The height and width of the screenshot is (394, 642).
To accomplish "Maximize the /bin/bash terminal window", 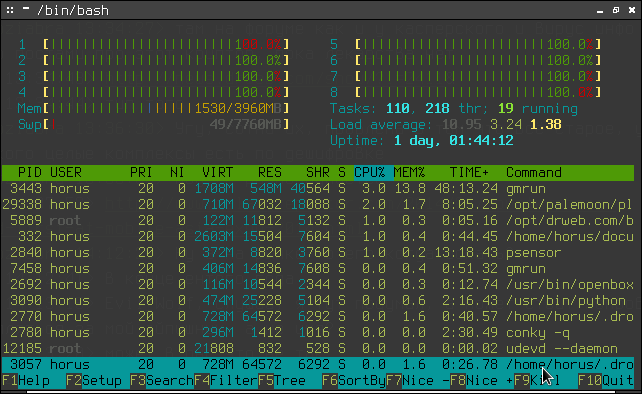I will 616,10.
